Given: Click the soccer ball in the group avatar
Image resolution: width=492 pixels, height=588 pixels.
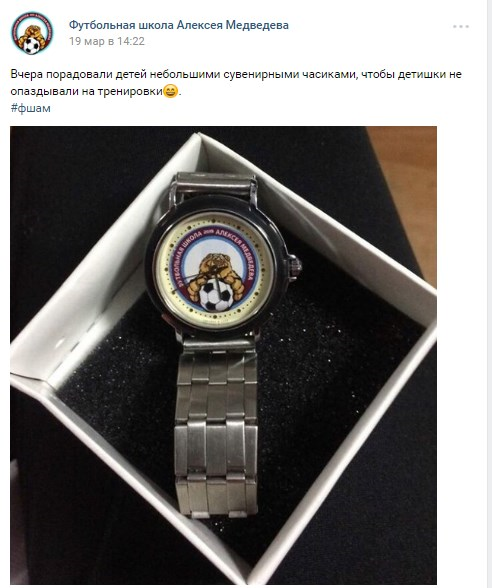Looking at the screenshot, I should point(32,45).
